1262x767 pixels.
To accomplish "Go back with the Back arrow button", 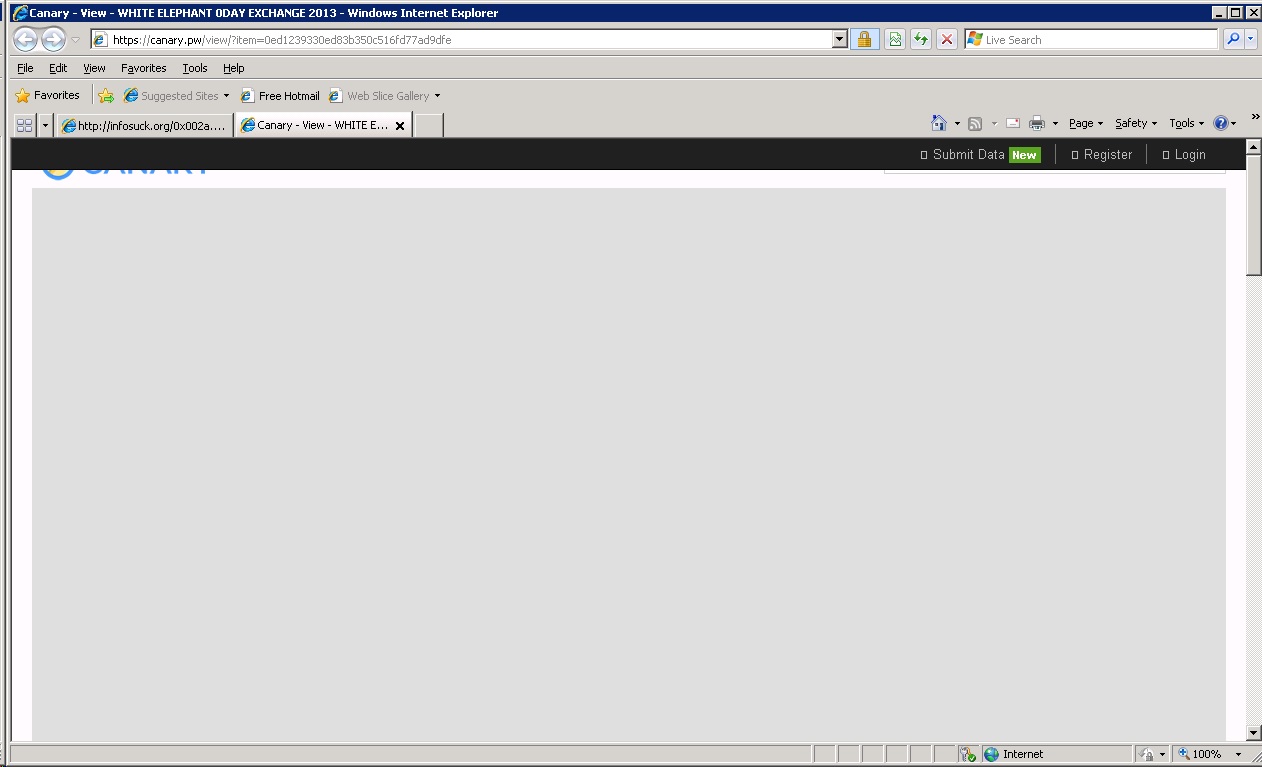I will point(25,39).
